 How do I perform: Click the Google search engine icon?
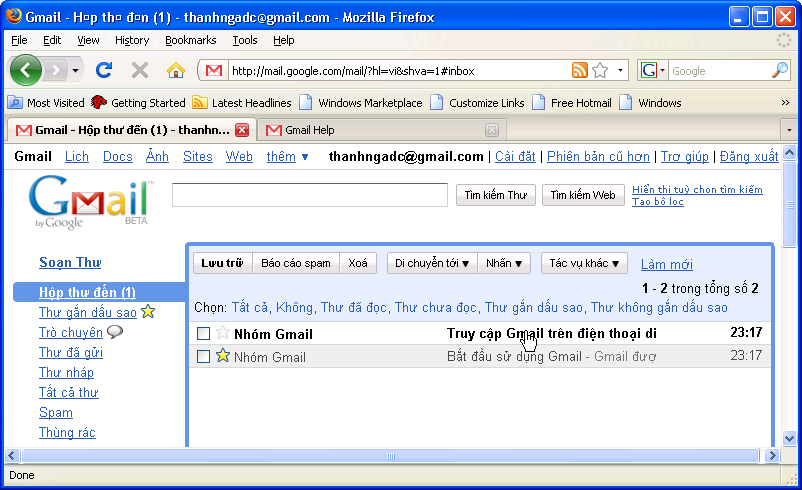pyautogui.click(x=649, y=70)
